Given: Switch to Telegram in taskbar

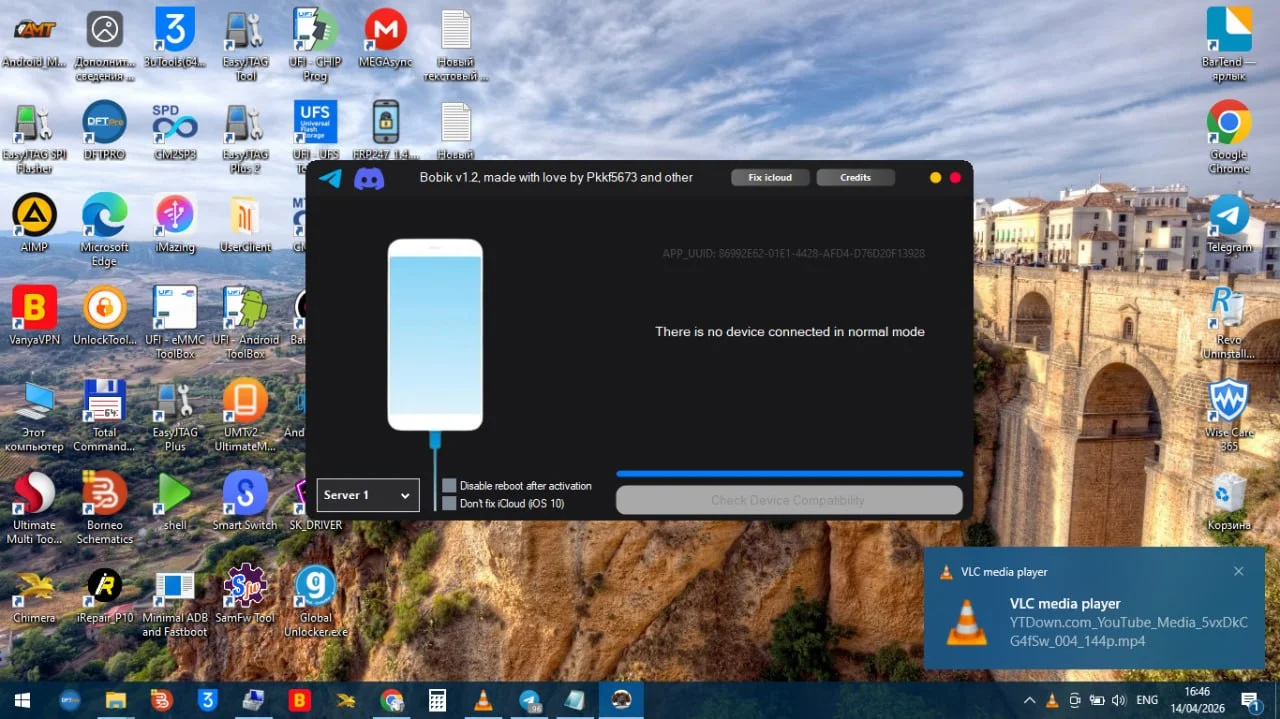Looking at the screenshot, I should click(530, 700).
